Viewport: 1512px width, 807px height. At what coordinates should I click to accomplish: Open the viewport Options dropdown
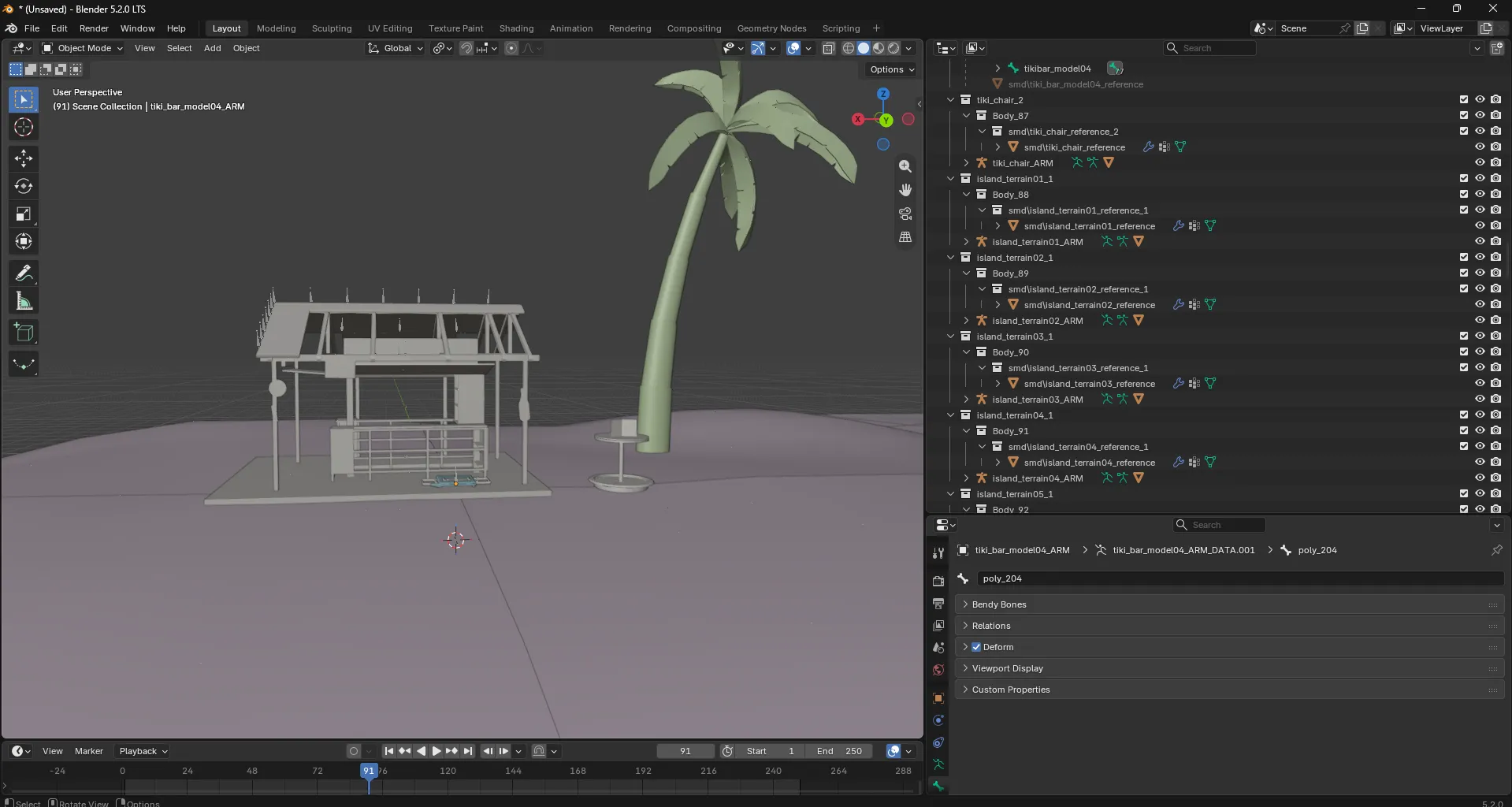coord(892,69)
